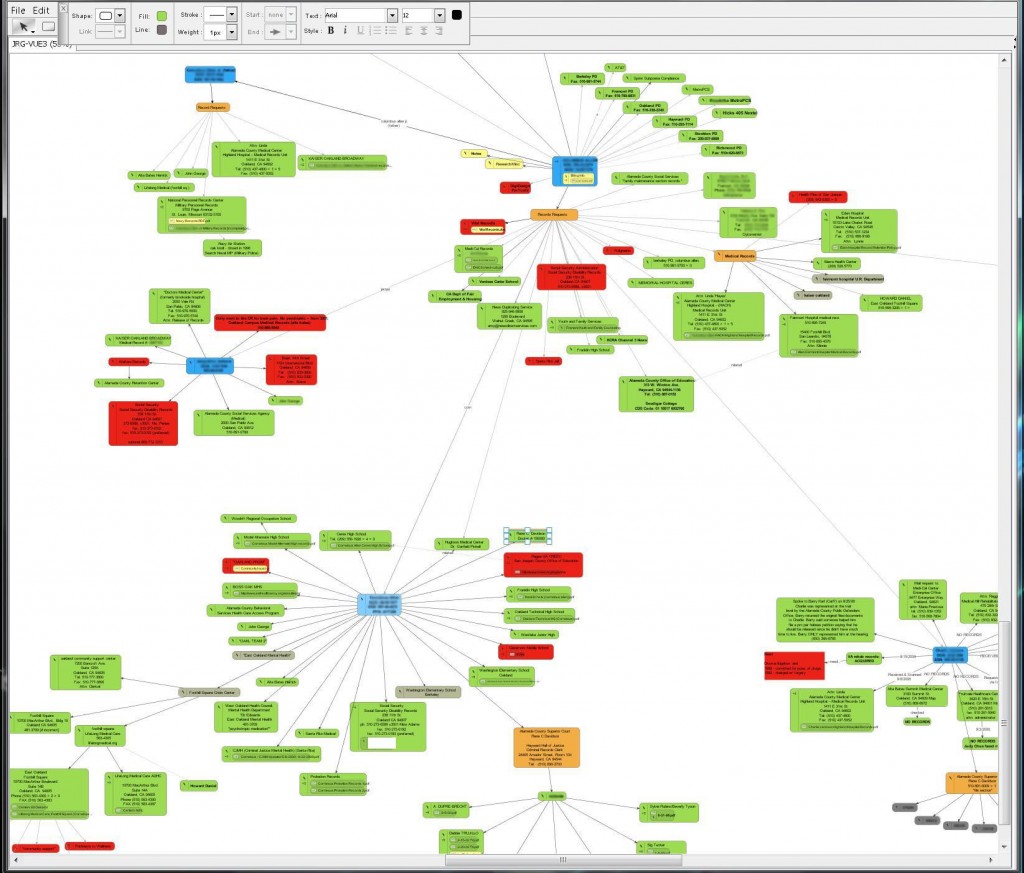Screen dimensions: 1024x873
Task: Apply numbered list formatting
Action: click(376, 31)
